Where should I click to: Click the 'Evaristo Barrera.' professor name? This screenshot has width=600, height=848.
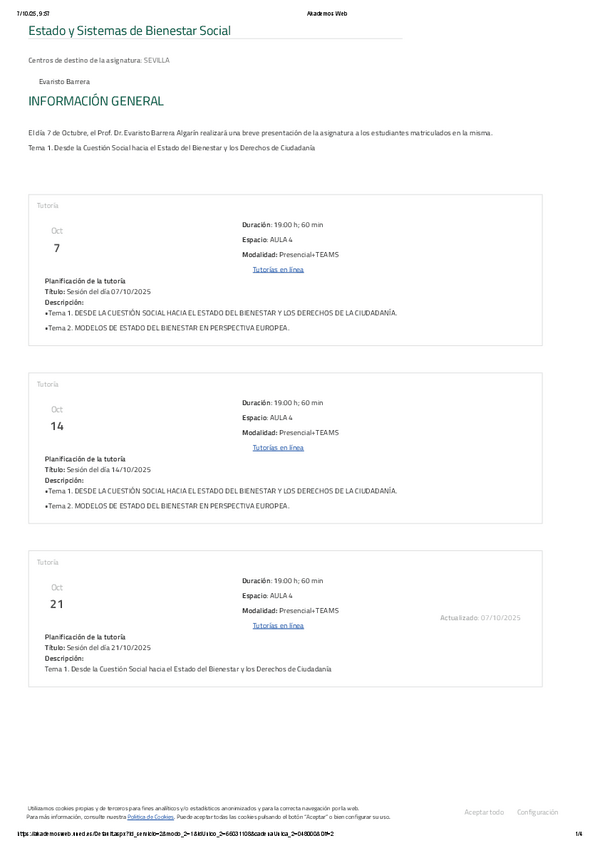tap(65, 80)
